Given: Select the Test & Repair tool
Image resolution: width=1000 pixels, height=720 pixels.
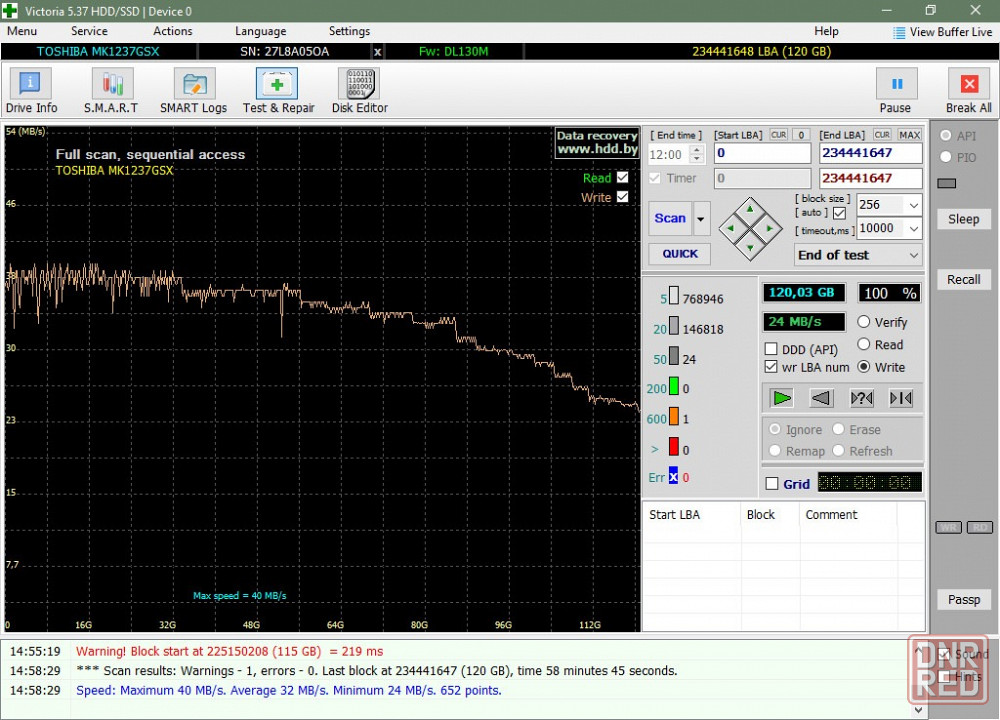Looking at the screenshot, I should click(x=278, y=91).
